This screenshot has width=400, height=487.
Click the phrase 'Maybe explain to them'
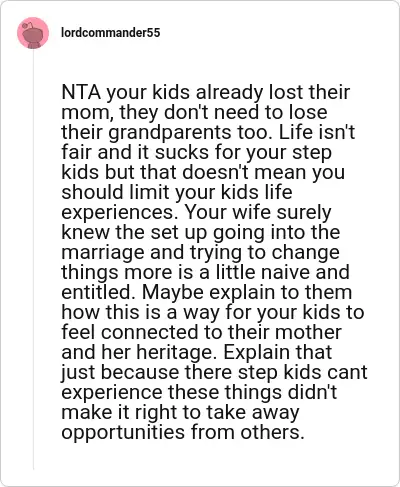click(247, 292)
